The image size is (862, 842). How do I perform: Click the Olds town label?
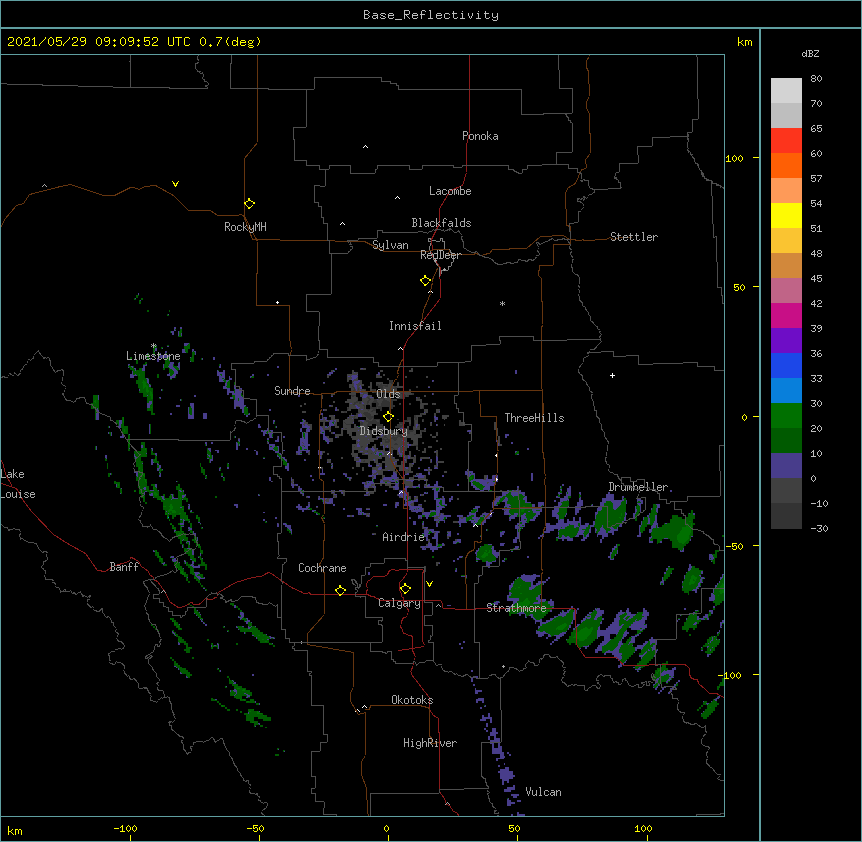point(388,394)
